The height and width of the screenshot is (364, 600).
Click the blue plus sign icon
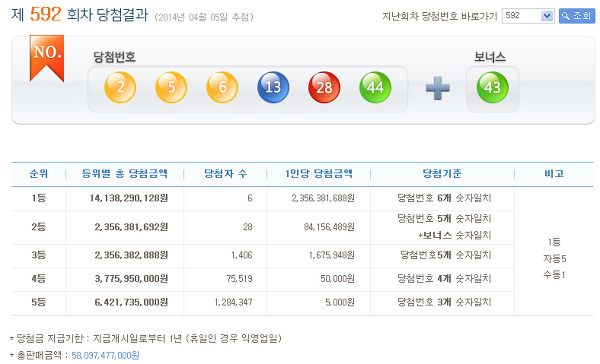click(438, 88)
